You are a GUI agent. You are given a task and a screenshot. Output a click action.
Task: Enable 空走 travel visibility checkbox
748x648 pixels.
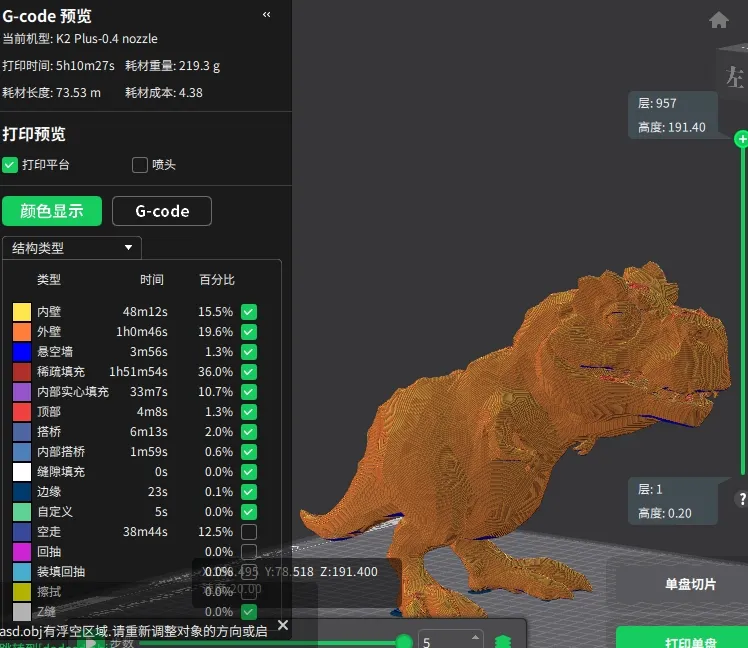pos(249,532)
